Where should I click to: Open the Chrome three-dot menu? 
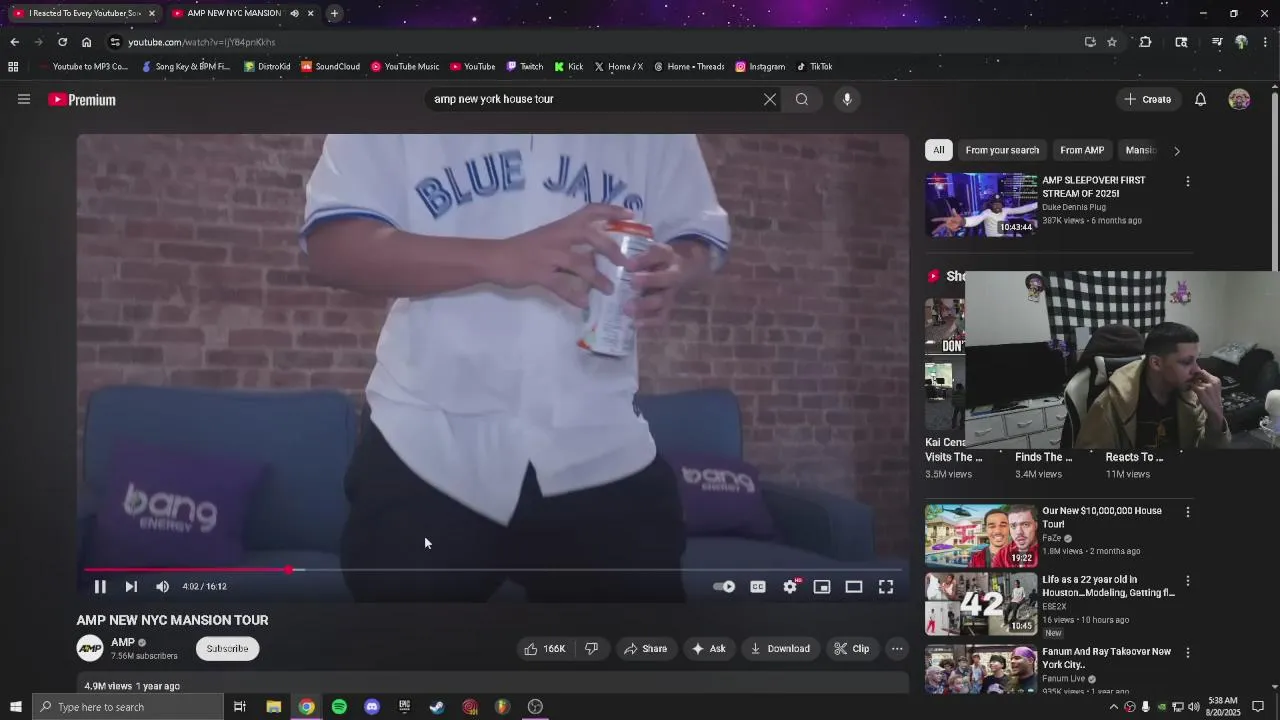(x=1265, y=42)
